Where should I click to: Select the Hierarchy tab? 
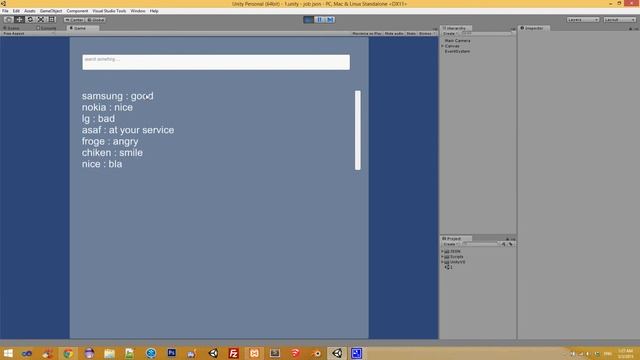tap(456, 28)
